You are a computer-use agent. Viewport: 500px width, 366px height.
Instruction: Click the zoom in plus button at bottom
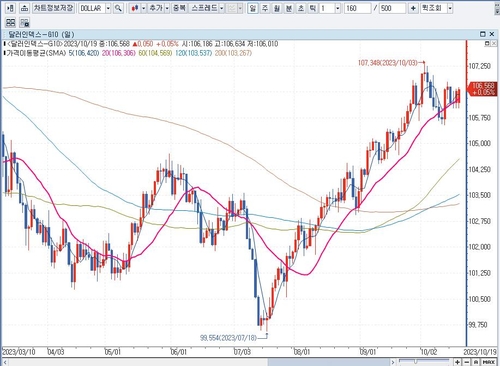coord(458,362)
